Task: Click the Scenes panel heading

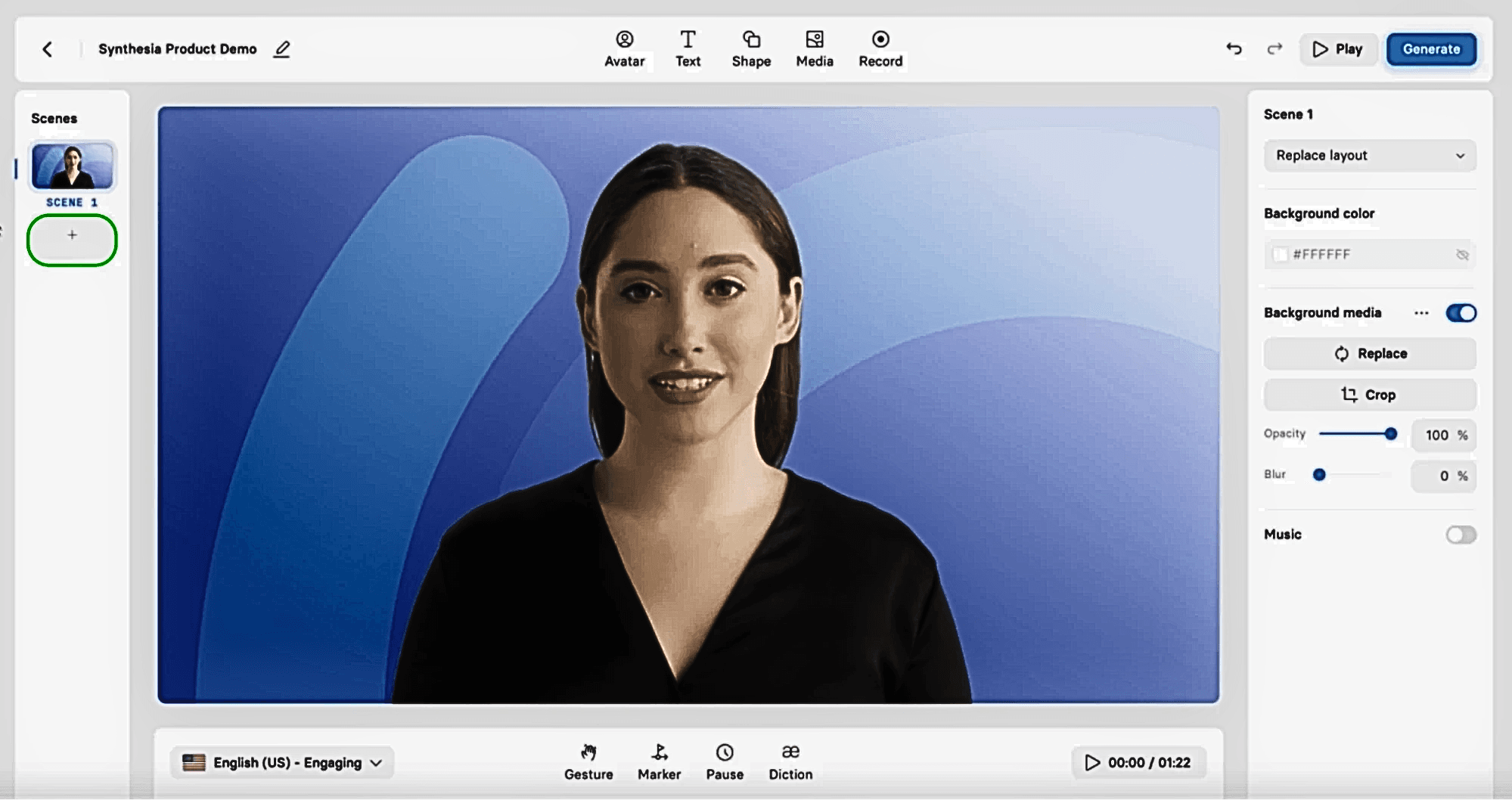Action: (x=54, y=119)
